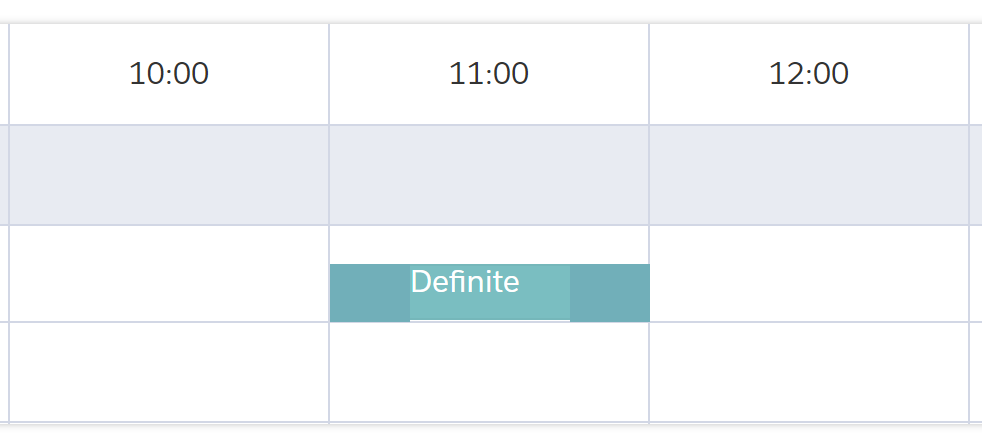Click the 12:00 time column header
This screenshot has height=440, width=982.
tap(809, 74)
